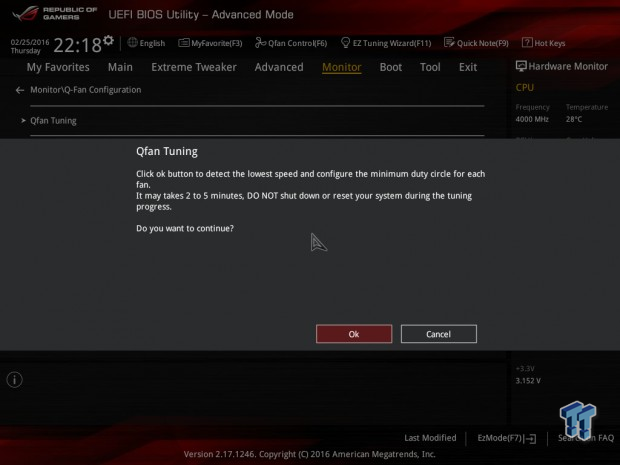620x465 pixels.
Task: Click the 28°C temperature value
Action: (x=574, y=119)
